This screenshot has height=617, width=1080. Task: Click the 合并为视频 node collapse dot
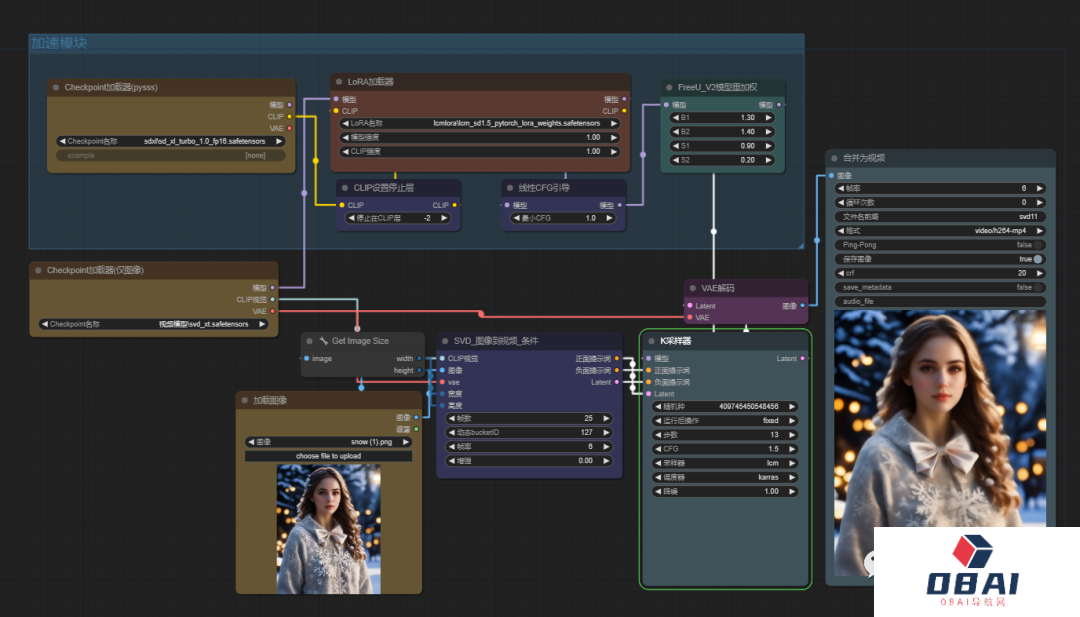pos(833,158)
